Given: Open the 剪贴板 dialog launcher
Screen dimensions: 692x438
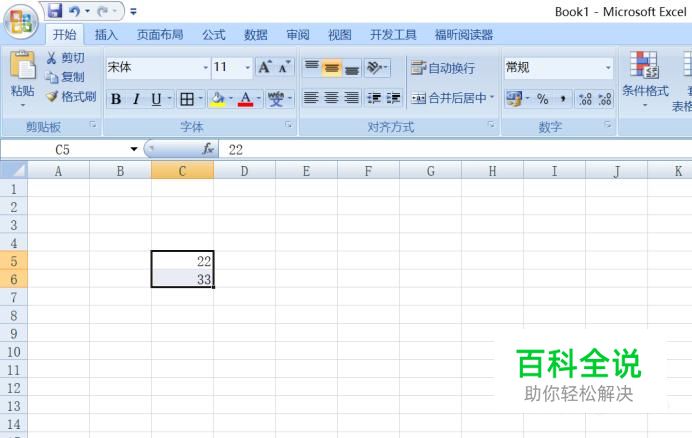Looking at the screenshot, I should (x=93, y=125).
